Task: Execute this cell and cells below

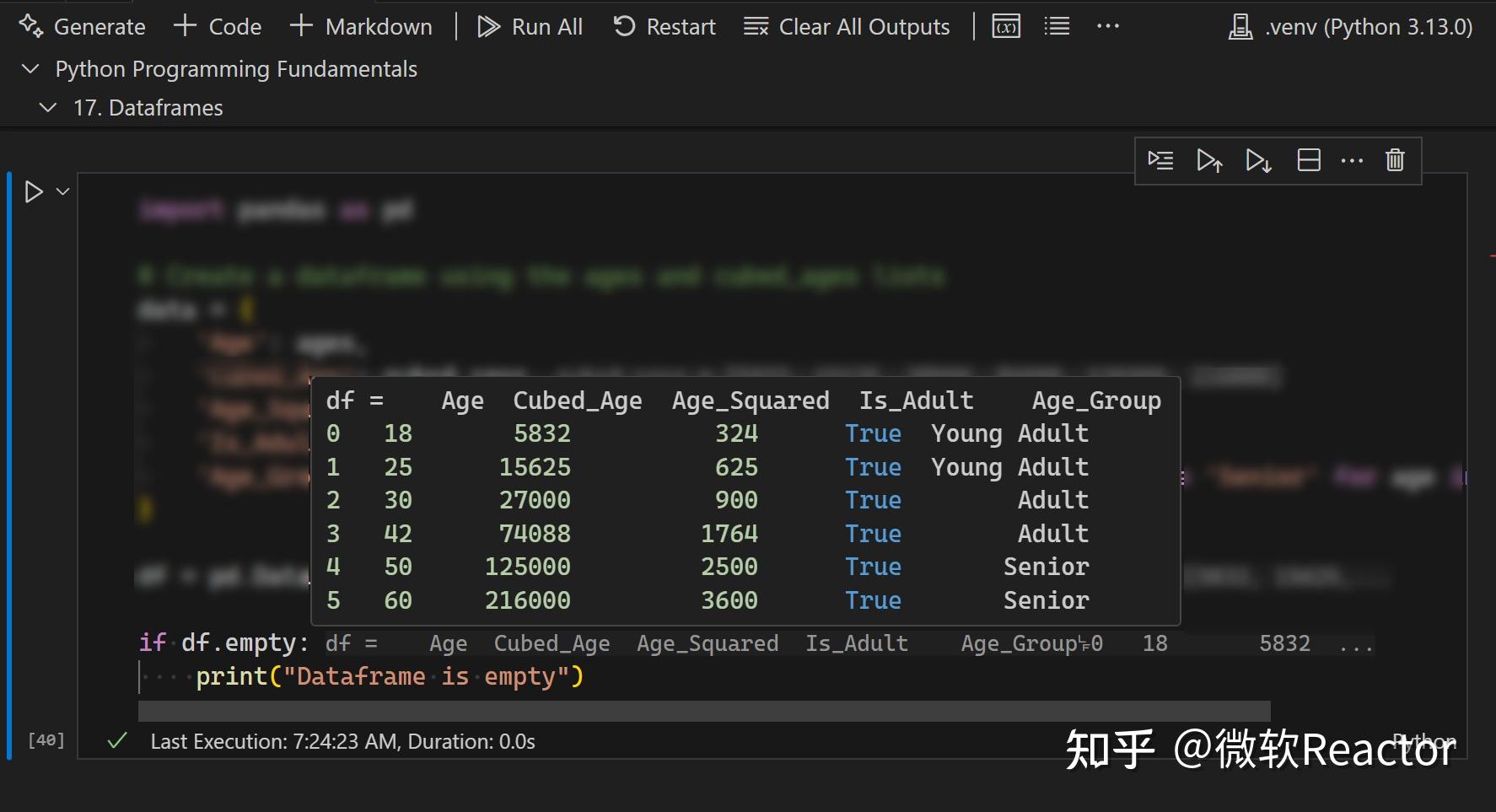Action: coord(1258,160)
